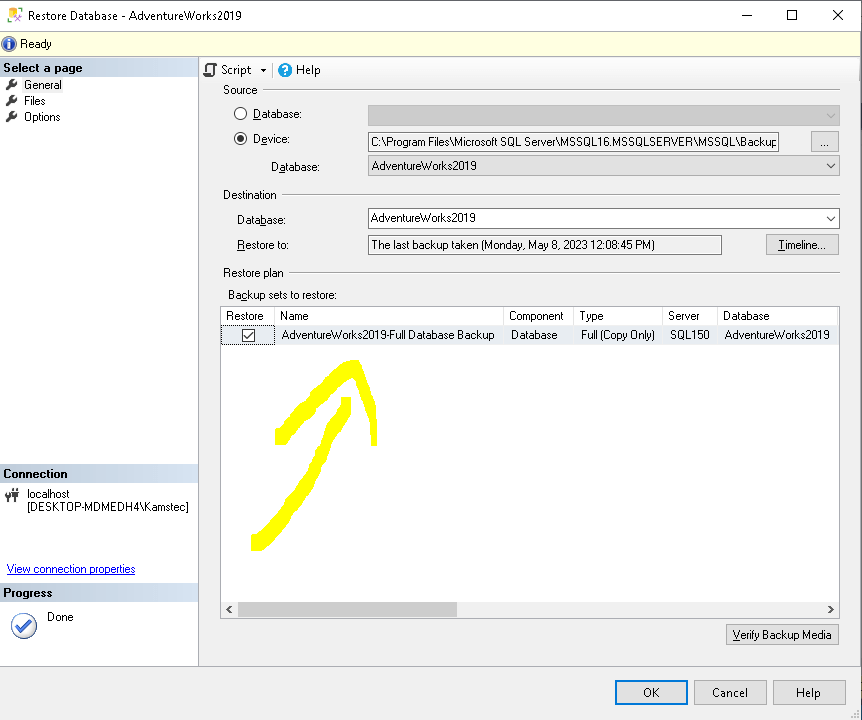
Task: Click the Restore Database window title icon
Action: click(15, 15)
